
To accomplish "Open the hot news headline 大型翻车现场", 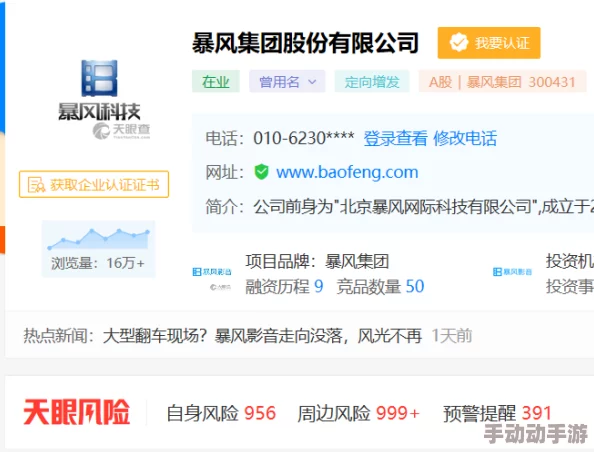I will click(x=262, y=336).
